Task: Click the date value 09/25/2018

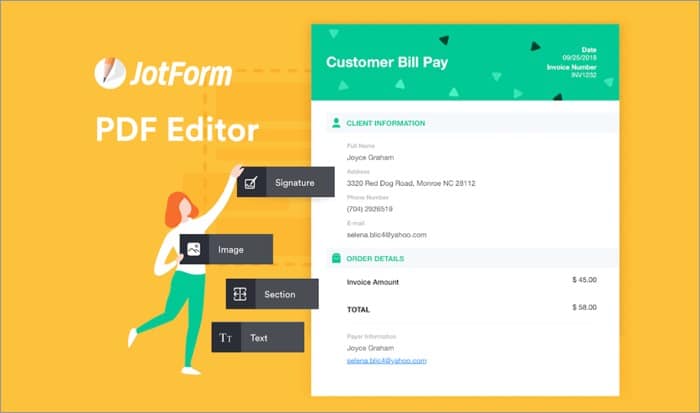Action: pos(579,58)
